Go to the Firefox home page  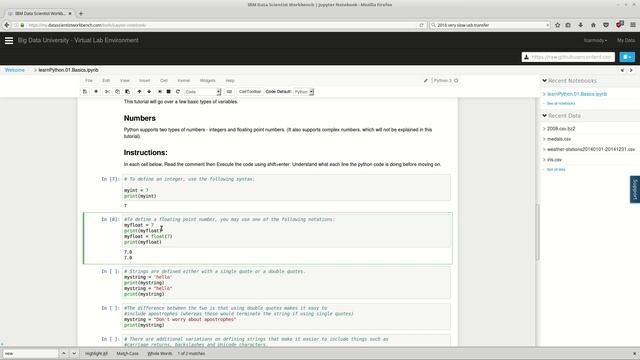593,25
